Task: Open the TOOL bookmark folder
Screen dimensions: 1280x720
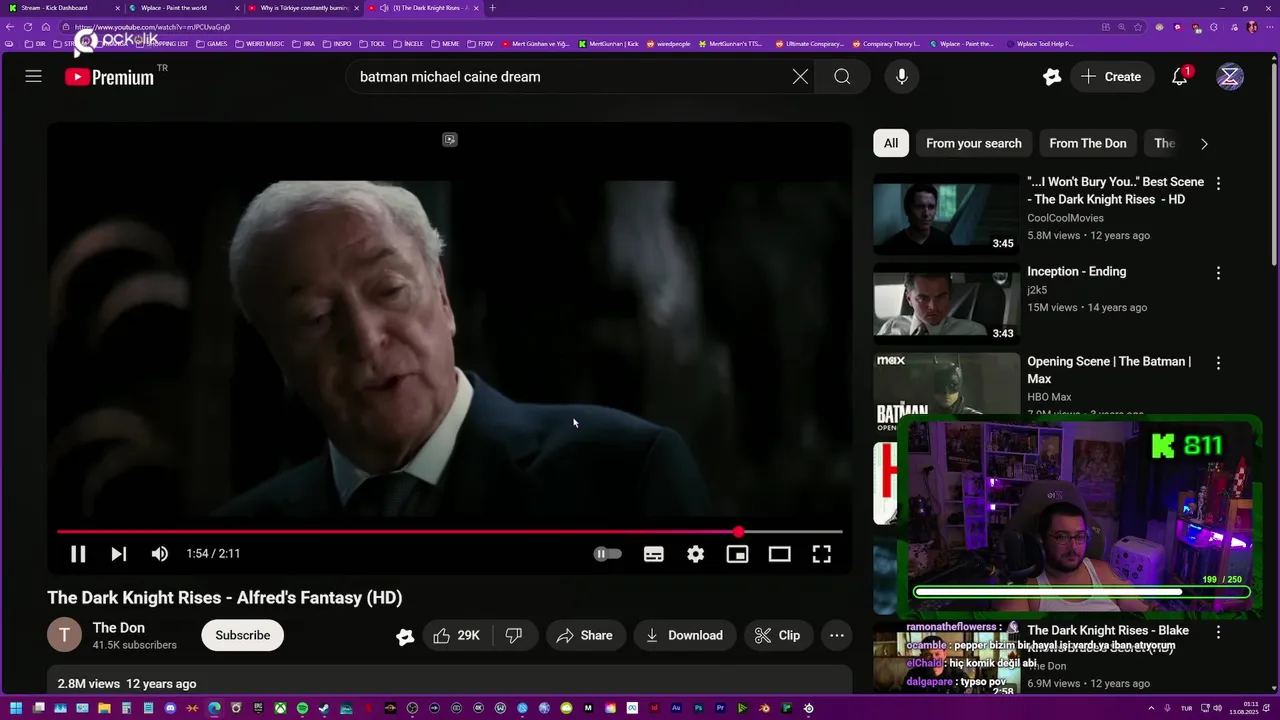Action: click(x=372, y=44)
